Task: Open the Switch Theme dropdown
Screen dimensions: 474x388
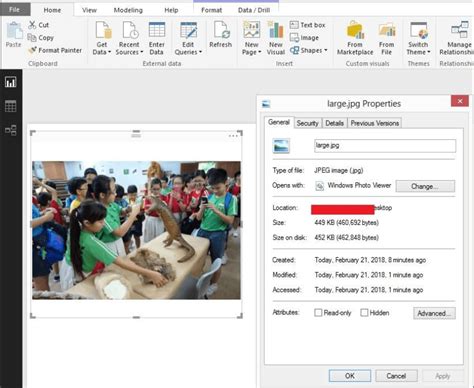Action: coord(418,38)
